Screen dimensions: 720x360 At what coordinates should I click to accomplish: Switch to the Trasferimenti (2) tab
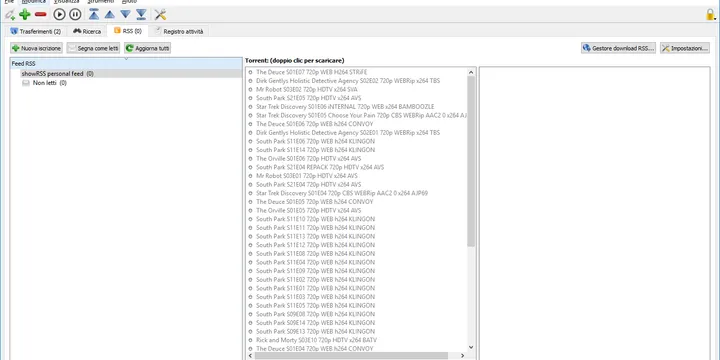click(35, 31)
